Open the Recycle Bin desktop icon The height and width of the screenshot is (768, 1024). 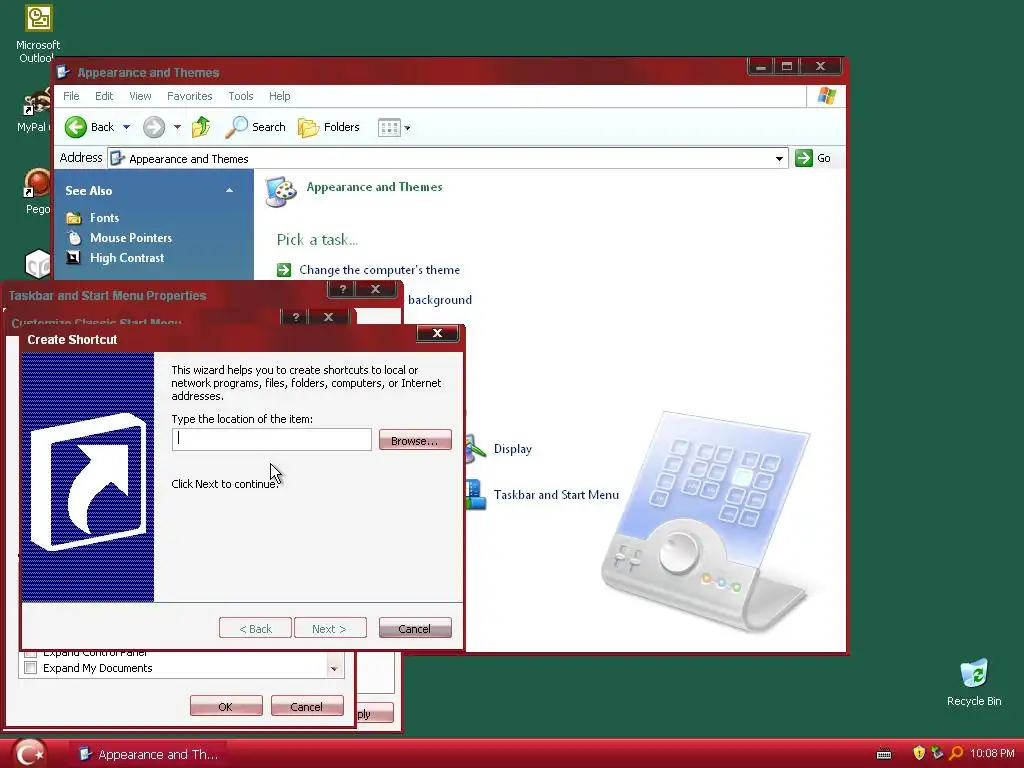974,673
